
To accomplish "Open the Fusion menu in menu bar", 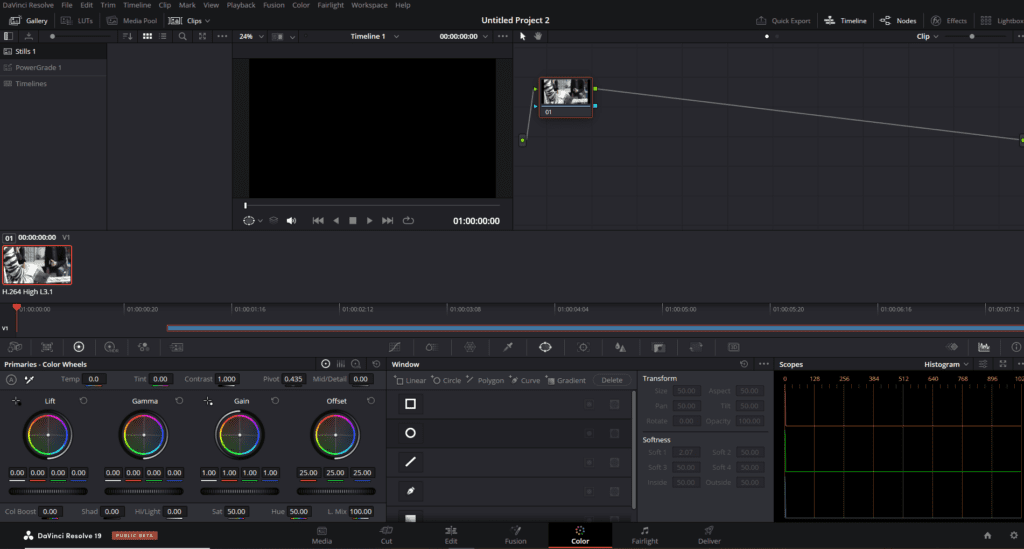I will (x=274, y=5).
